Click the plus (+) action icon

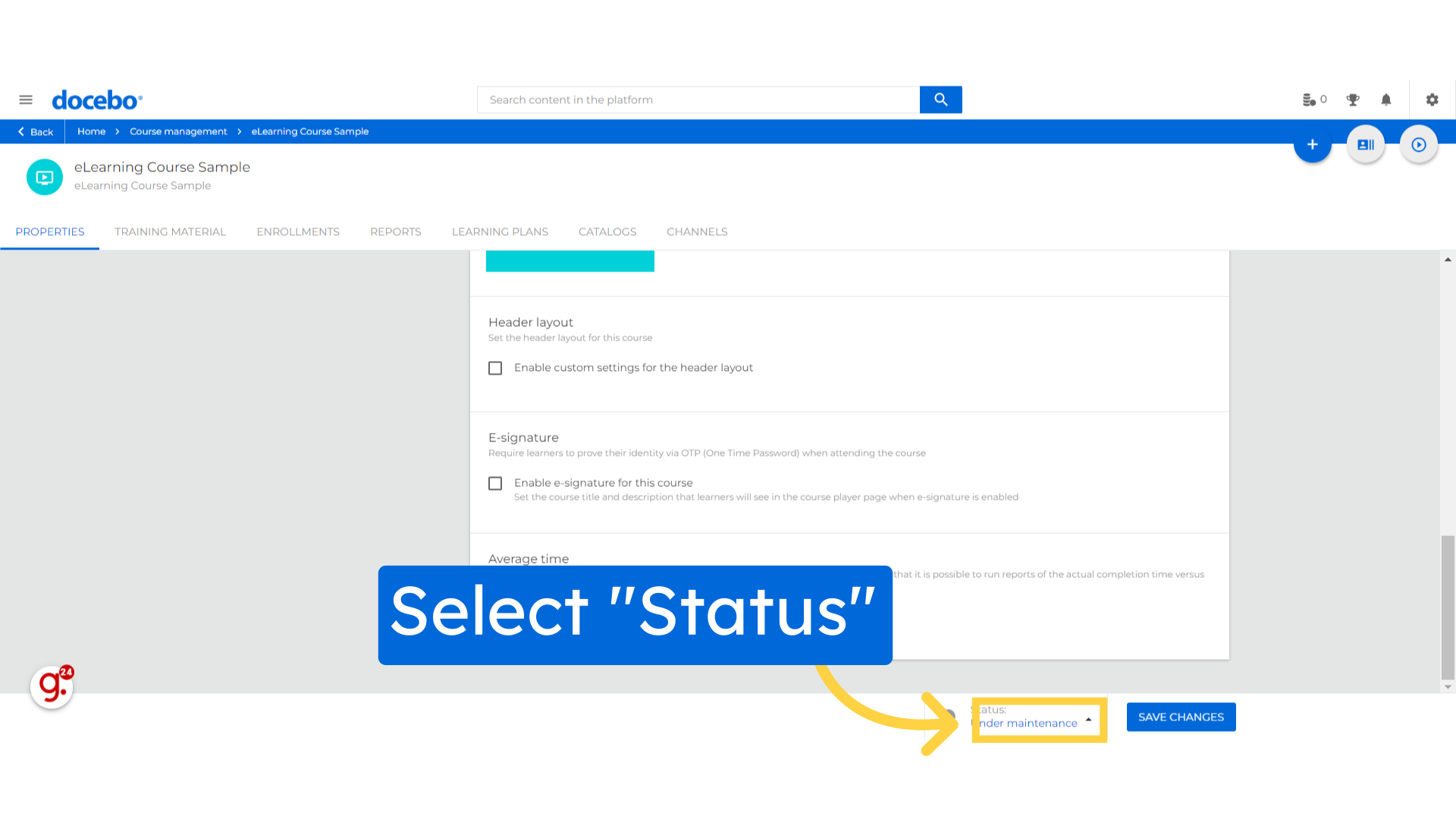coord(1313,144)
